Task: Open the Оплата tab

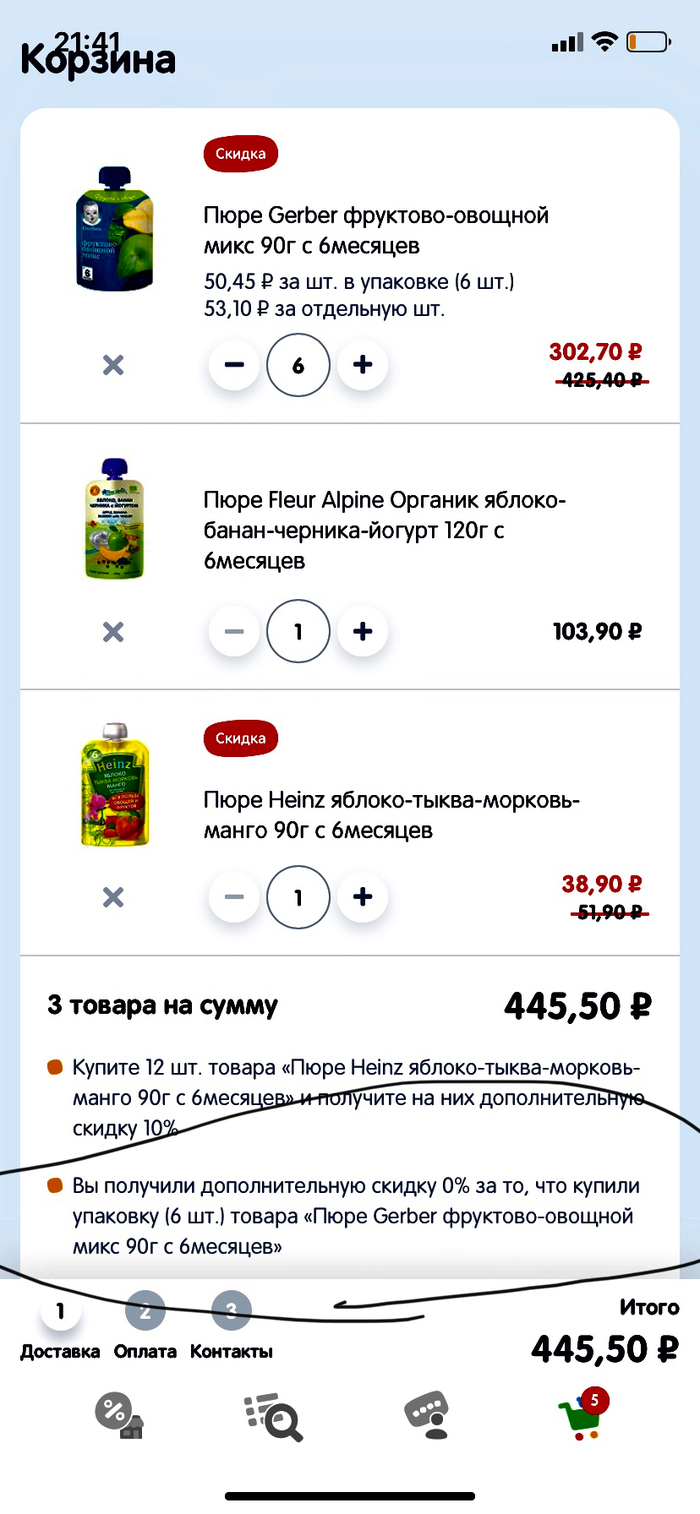Action: click(x=145, y=1350)
